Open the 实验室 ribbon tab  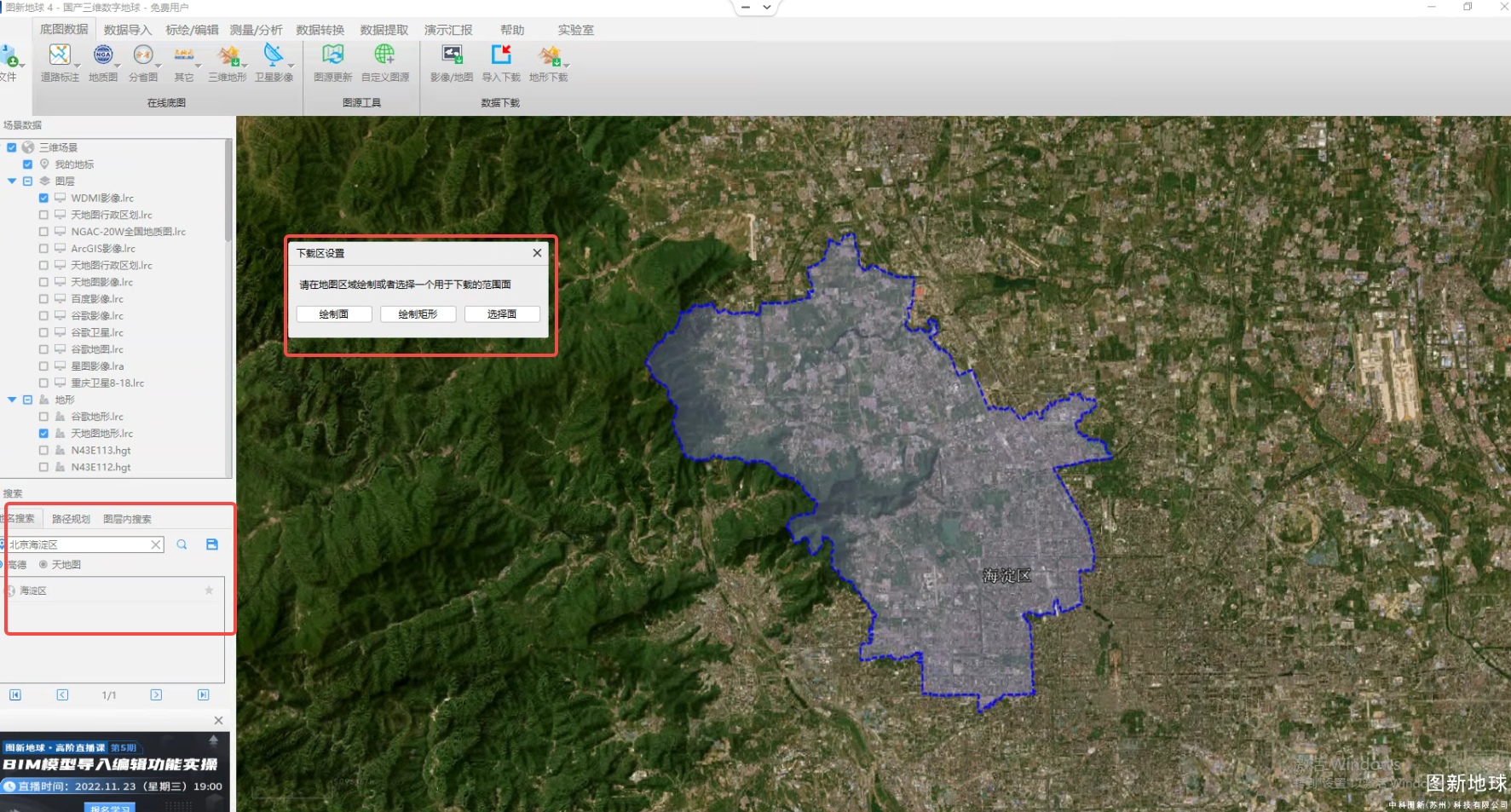[x=576, y=30]
